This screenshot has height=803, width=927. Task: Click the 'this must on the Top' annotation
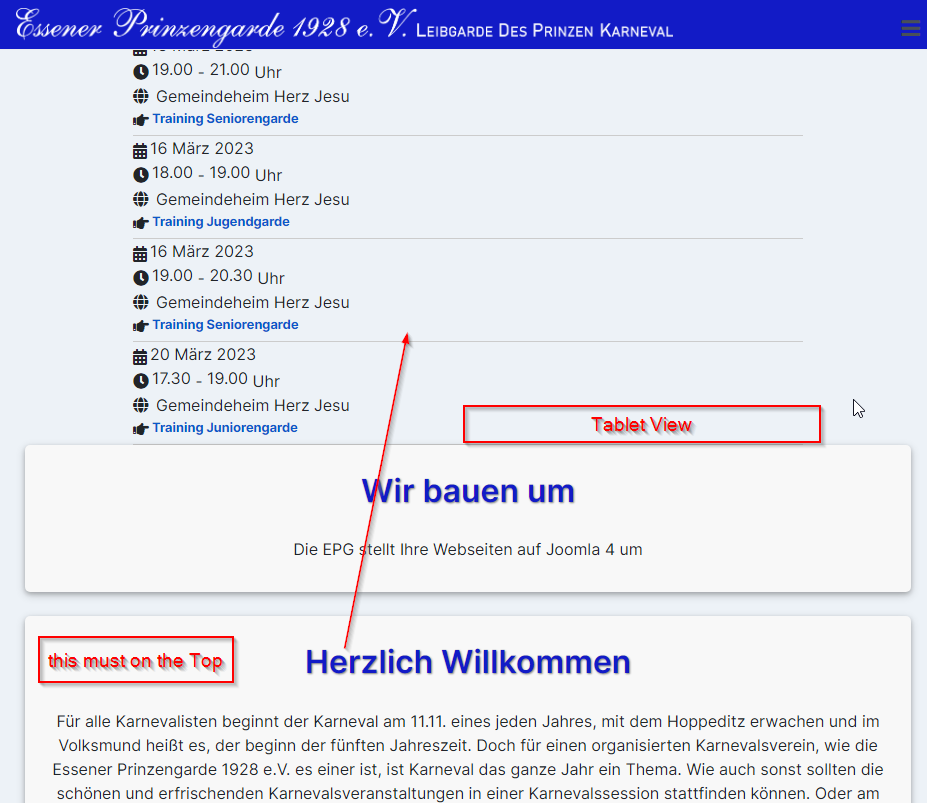tap(136, 660)
